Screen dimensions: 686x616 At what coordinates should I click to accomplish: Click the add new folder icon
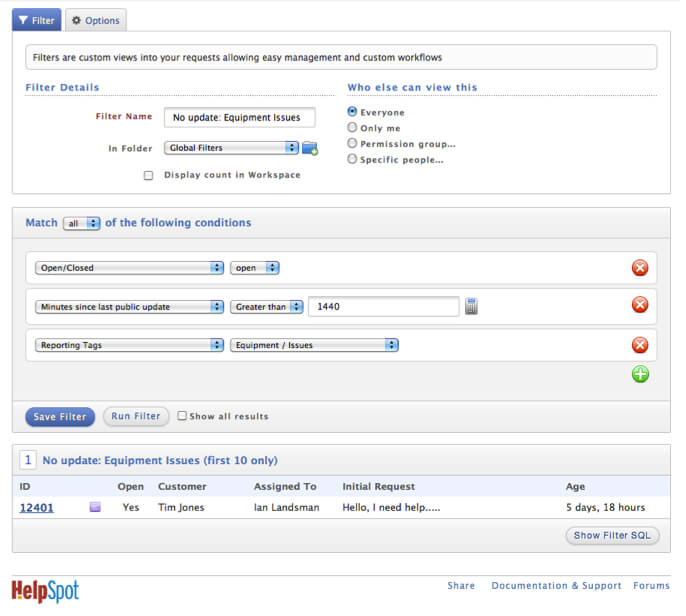click(x=310, y=148)
